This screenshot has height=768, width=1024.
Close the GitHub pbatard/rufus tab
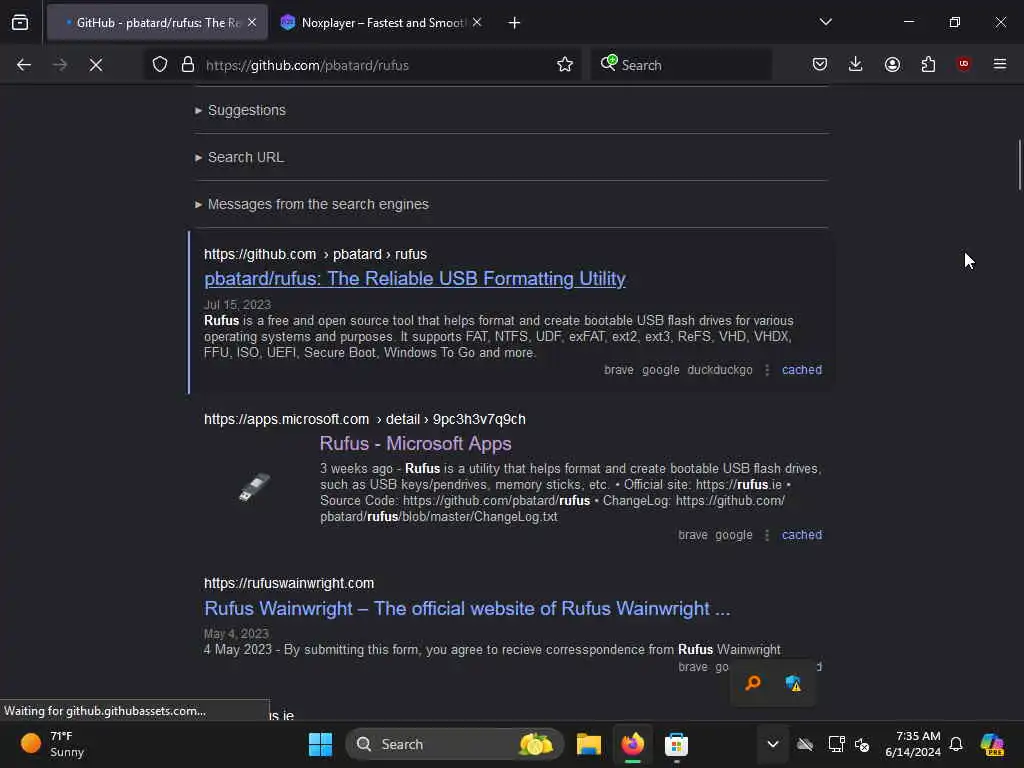coord(252,23)
